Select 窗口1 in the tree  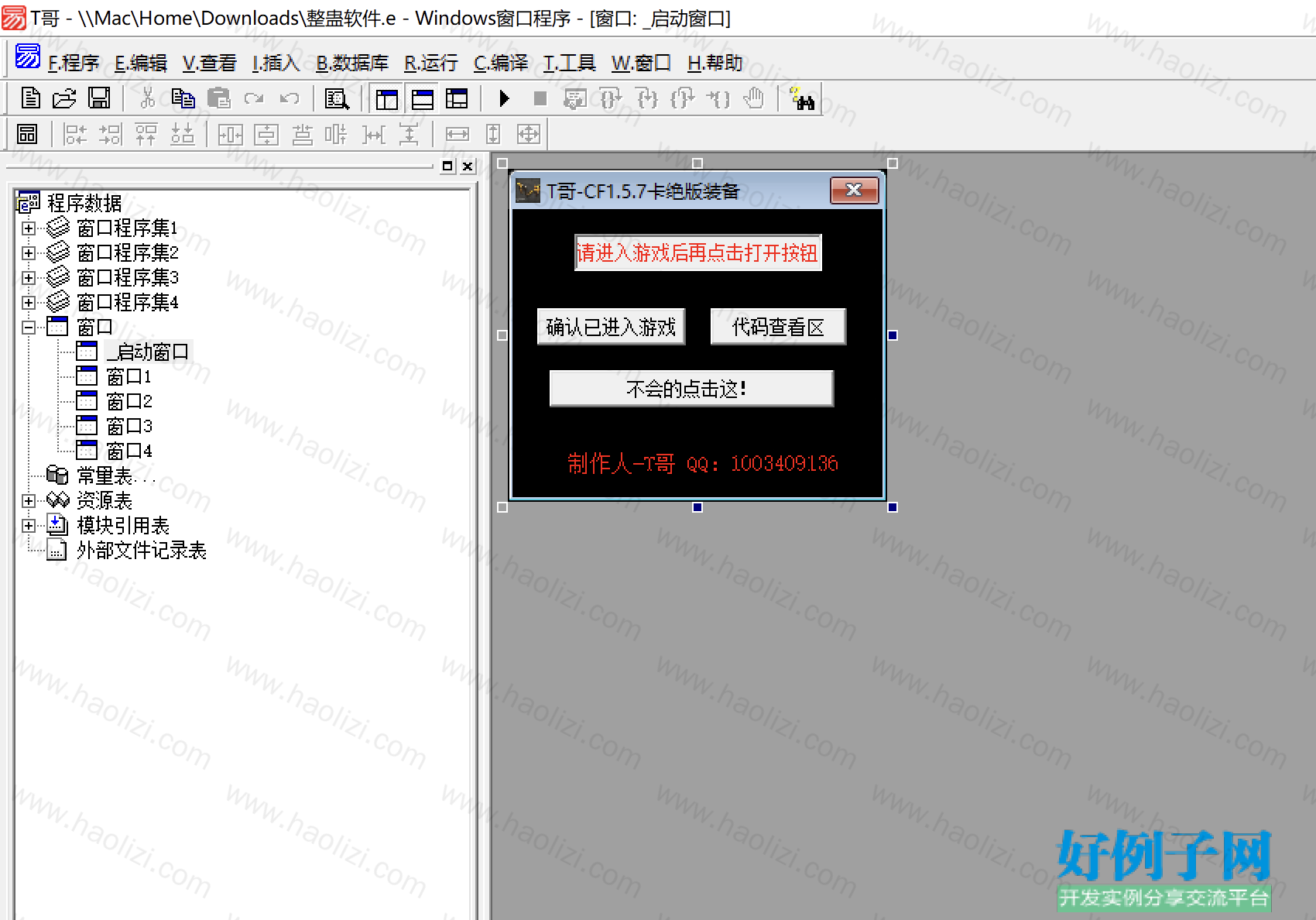129,377
